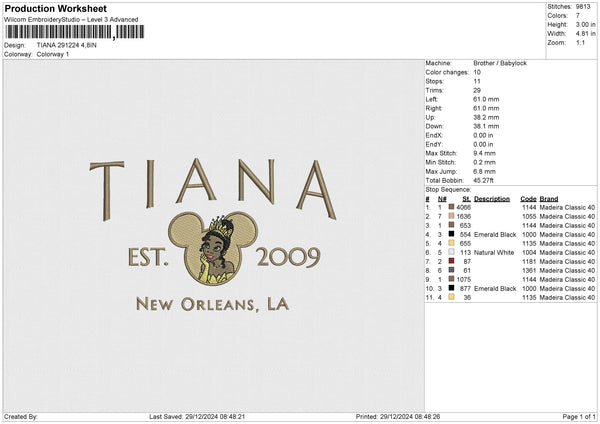This screenshot has height=424, width=600.
Task: Click the Color changes value '10'
Action: point(477,72)
